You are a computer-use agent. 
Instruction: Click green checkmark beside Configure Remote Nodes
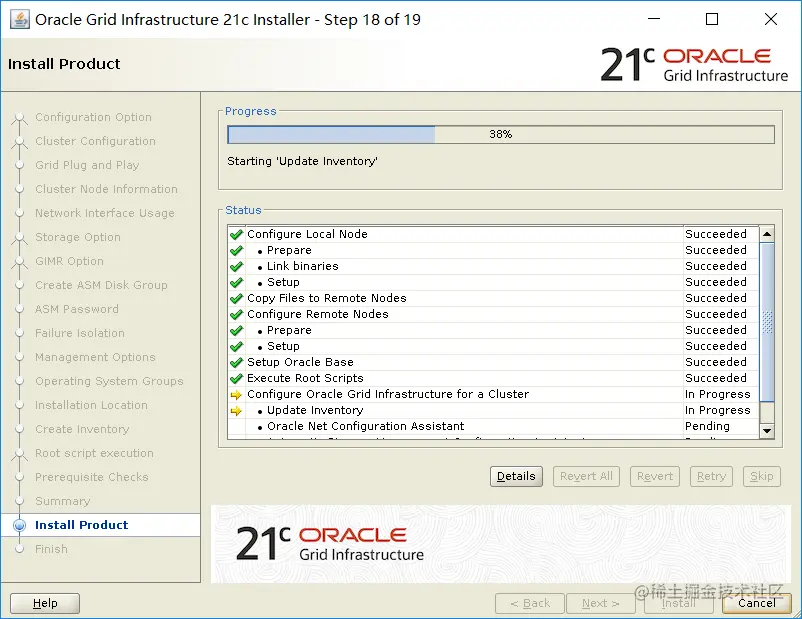click(236, 315)
